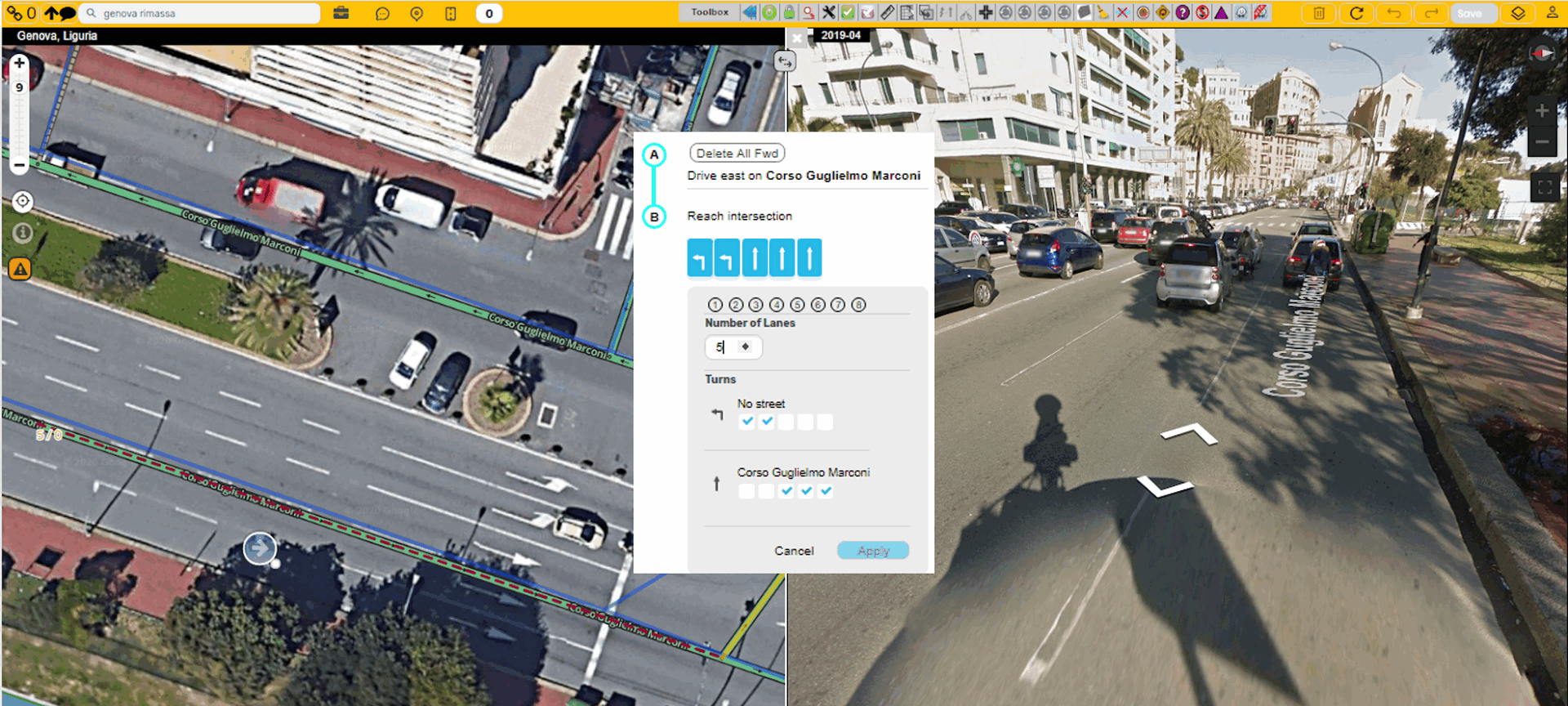
Task: Check first lane box for Corso Guglielmo Marconi
Action: (x=746, y=491)
